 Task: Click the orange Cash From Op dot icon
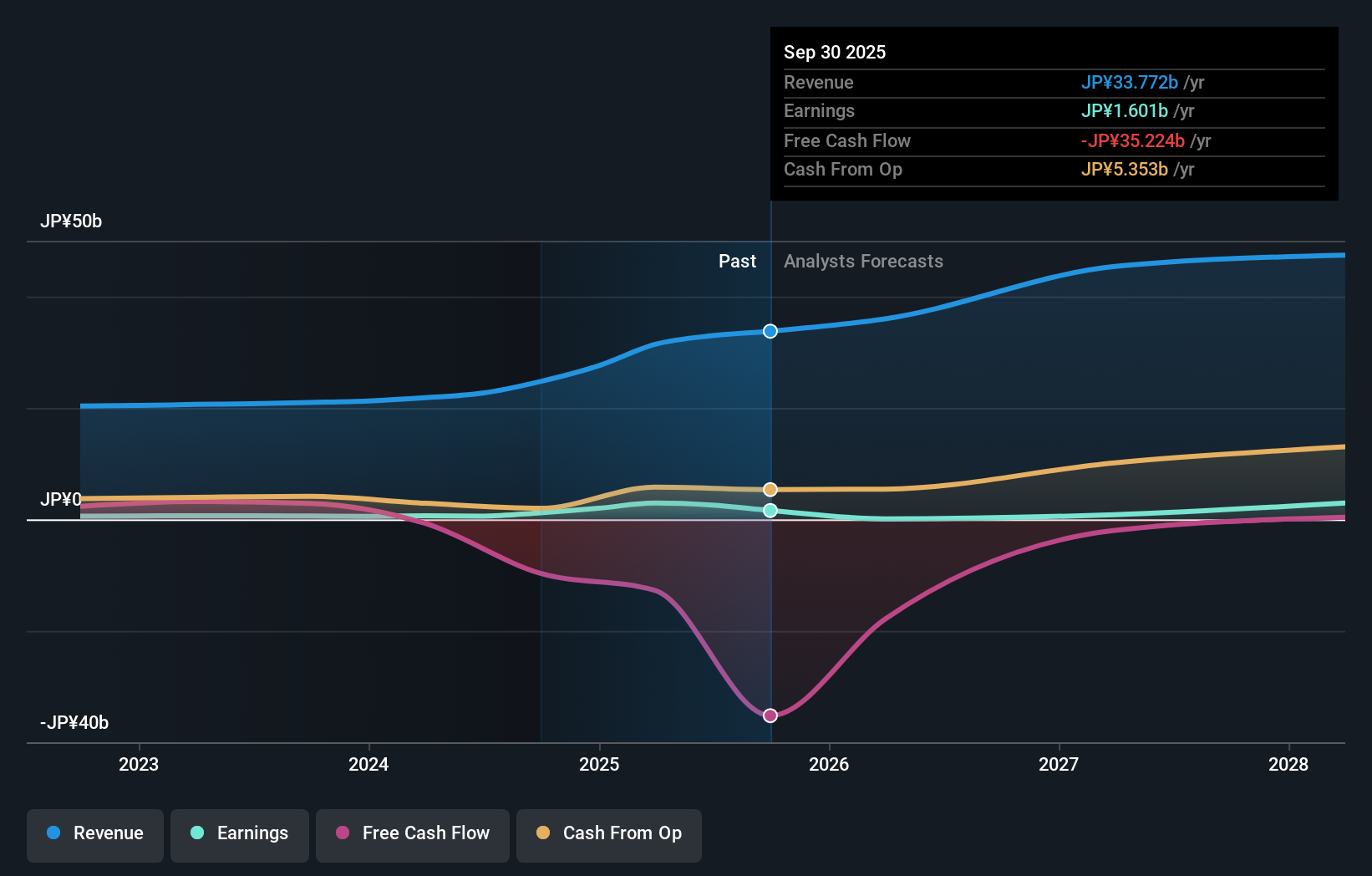pos(543,833)
